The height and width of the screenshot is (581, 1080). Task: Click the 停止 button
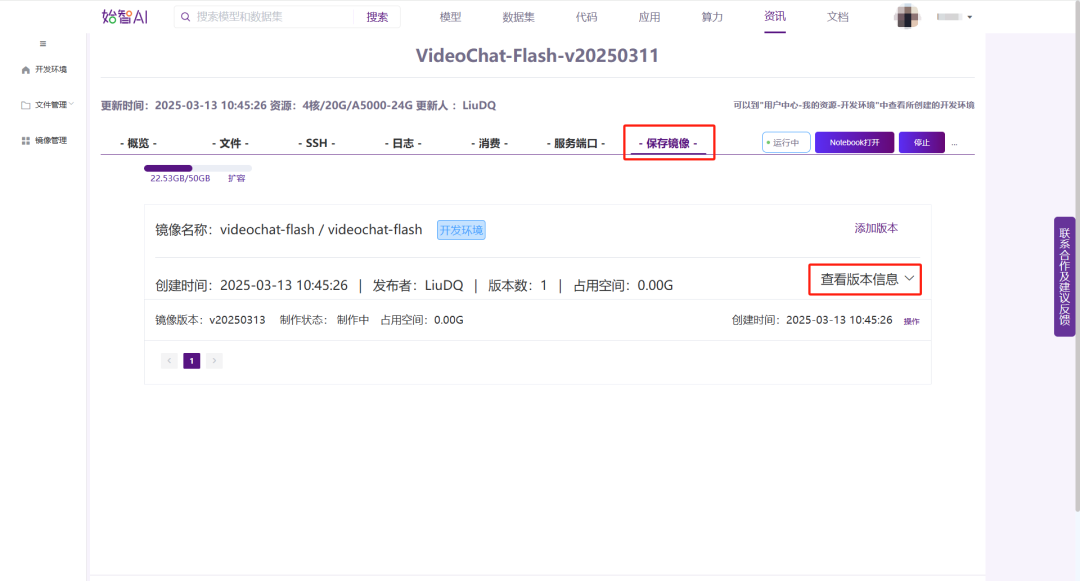tap(922, 142)
